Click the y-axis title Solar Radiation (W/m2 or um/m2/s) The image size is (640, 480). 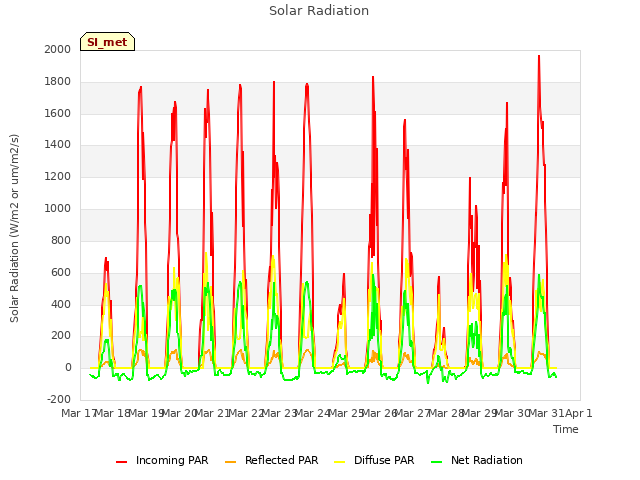pos(14,228)
